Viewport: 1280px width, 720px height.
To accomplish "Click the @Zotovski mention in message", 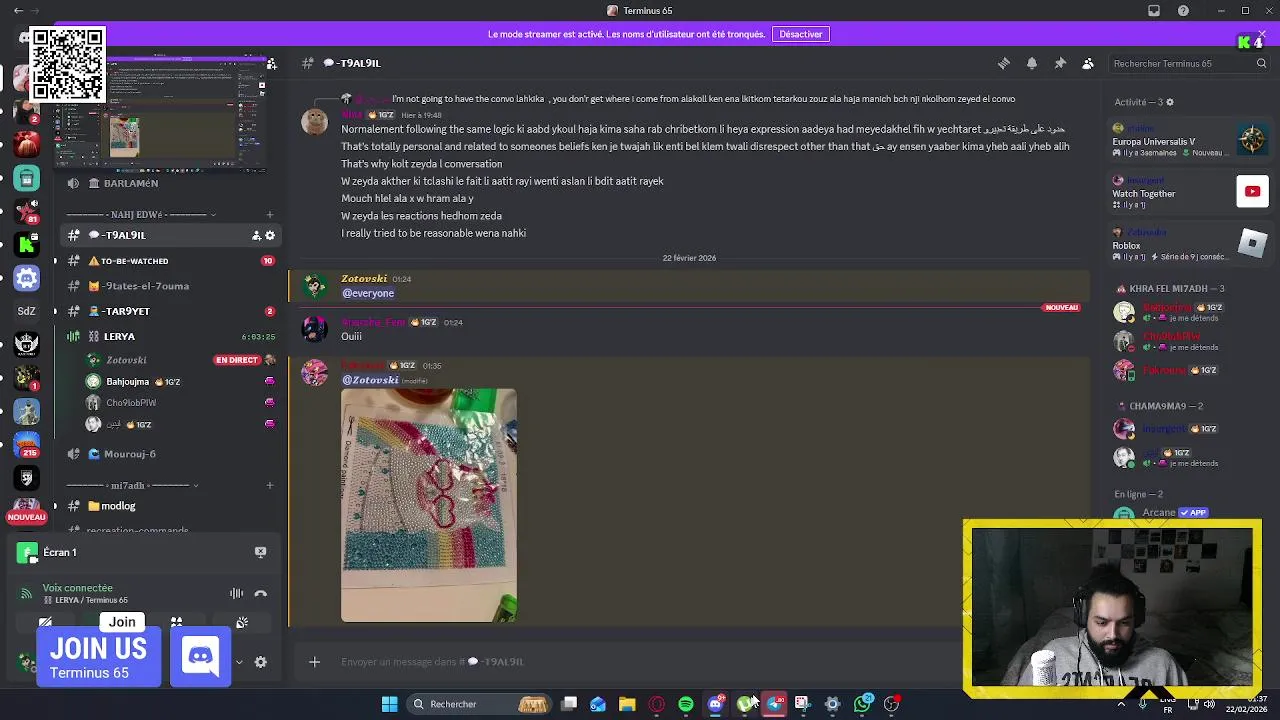I will tap(370, 380).
